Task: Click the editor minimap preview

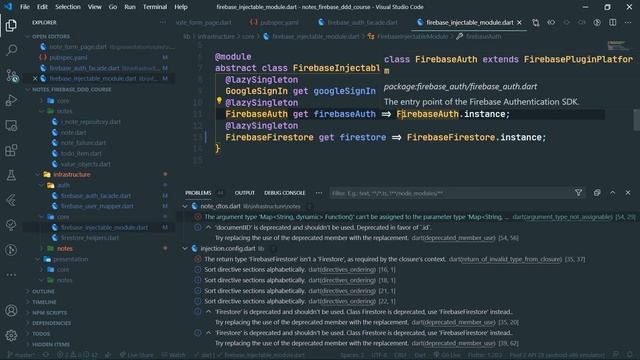Action: tap(618, 45)
